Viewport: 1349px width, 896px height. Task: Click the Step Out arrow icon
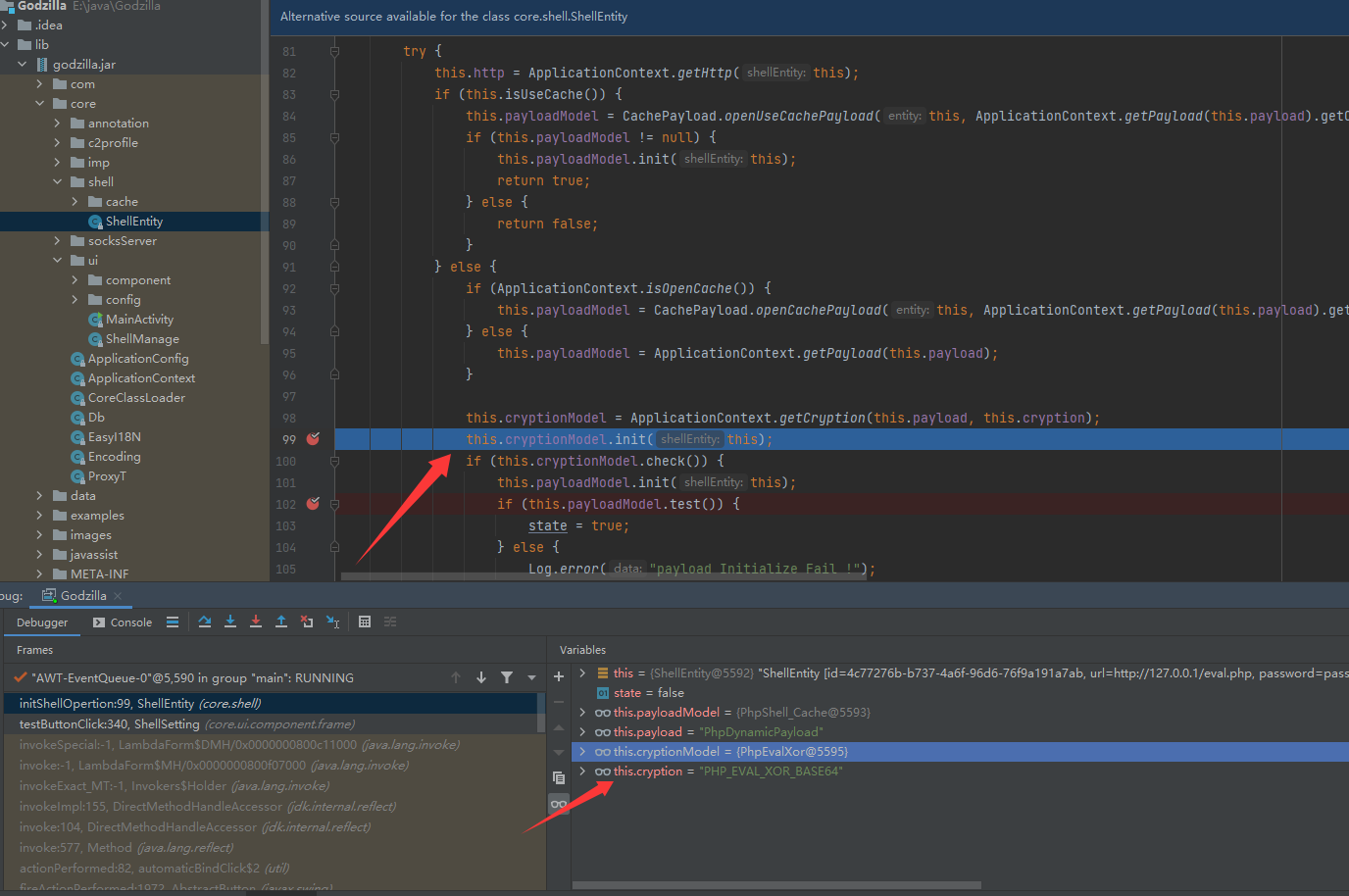pos(281,622)
